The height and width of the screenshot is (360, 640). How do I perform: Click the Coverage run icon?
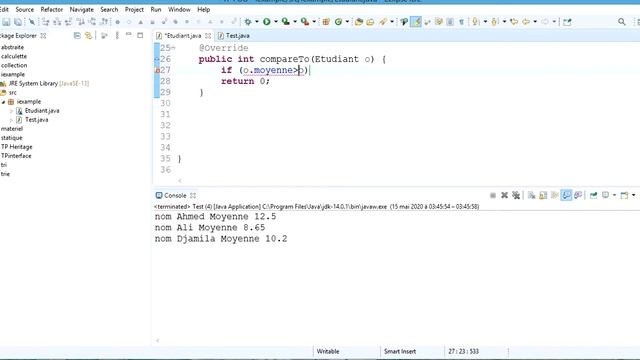tap(286, 22)
